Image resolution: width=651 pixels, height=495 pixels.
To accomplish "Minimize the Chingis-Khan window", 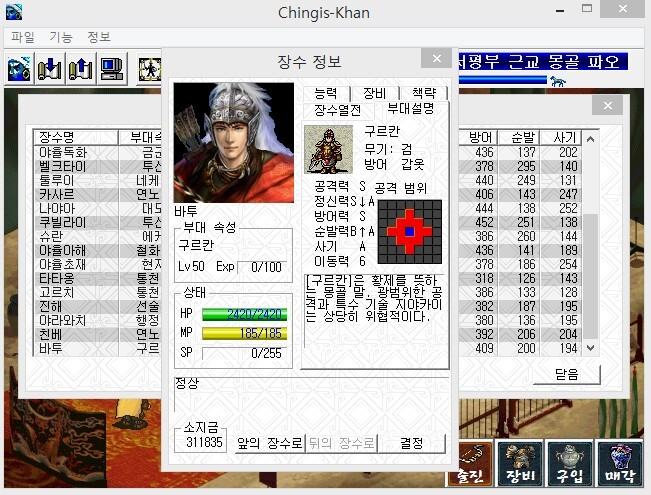I will (x=560, y=10).
